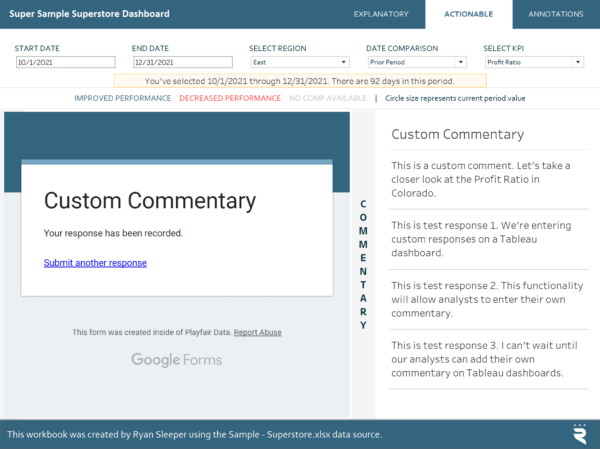Select the test response 3 comment
Screen dimensions: 600x449
(482, 359)
